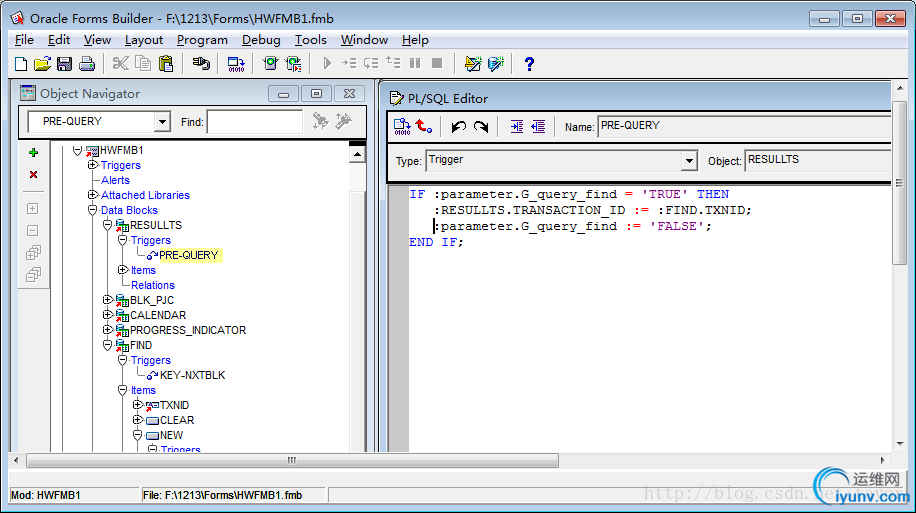Select the KEY-NXTBLK trigger
916x513 pixels.
pyautogui.click(x=192, y=375)
